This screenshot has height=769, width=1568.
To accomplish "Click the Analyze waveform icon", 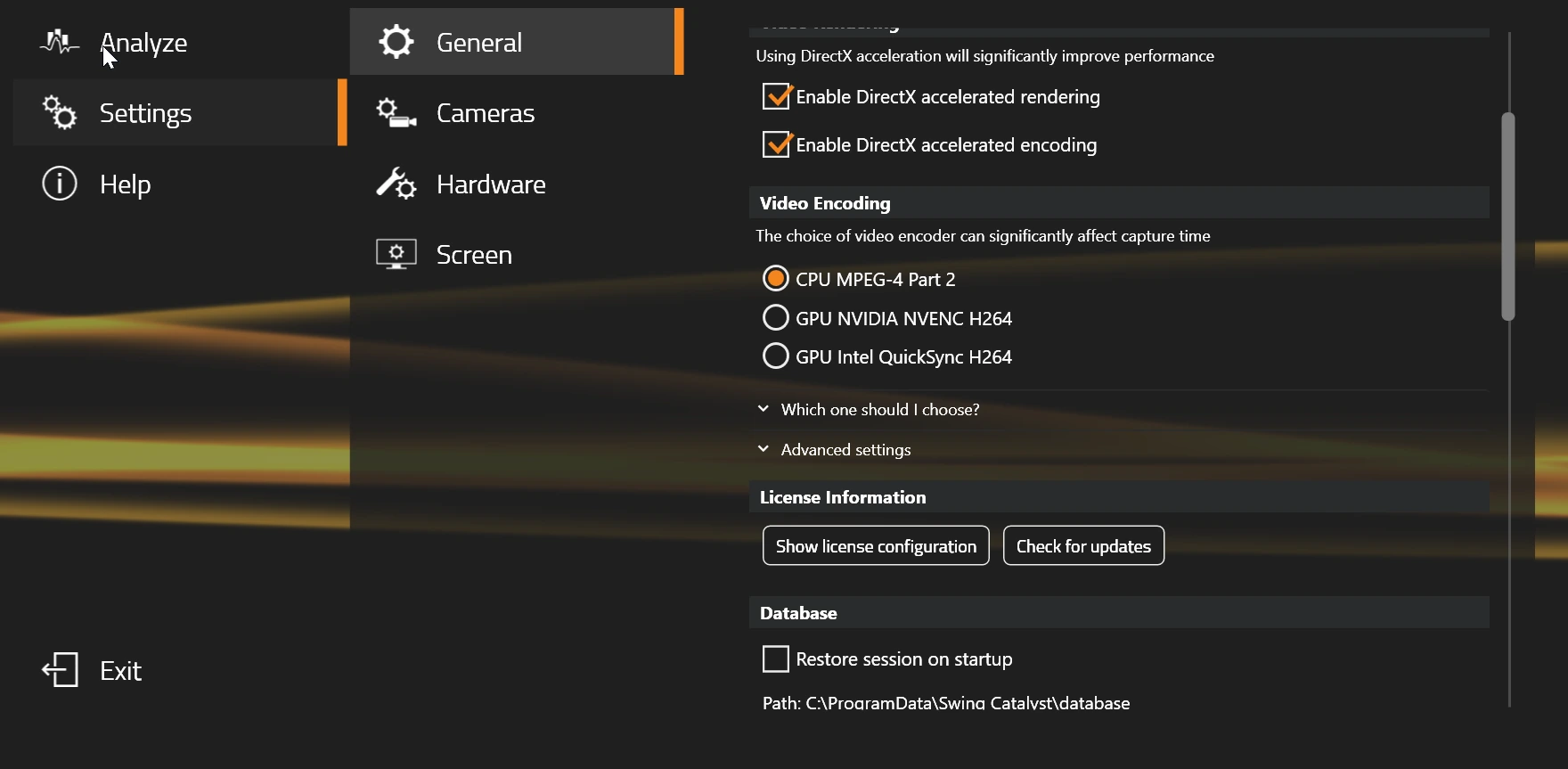I will [60, 42].
